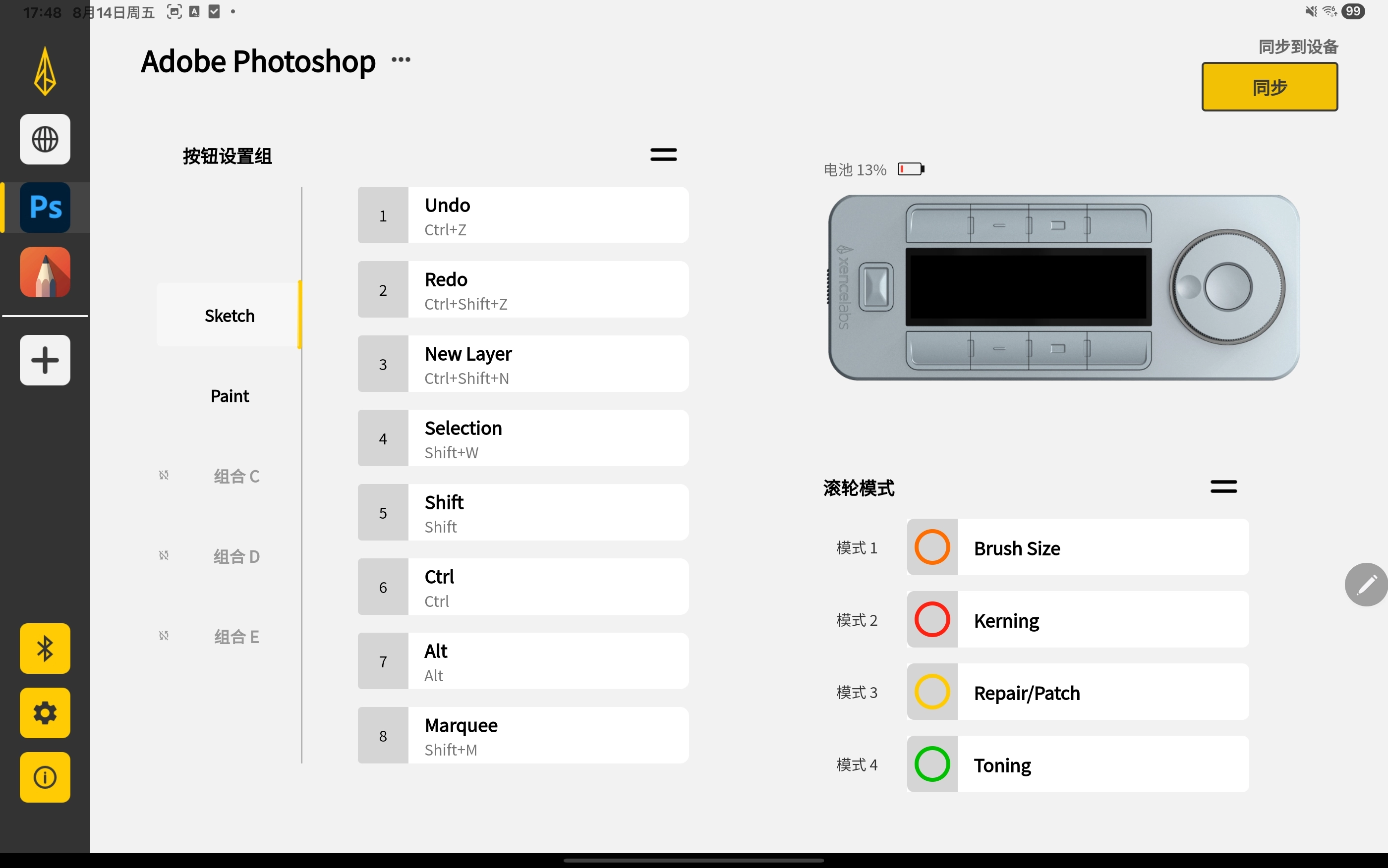Edit button 4 Selection assignment
The width and height of the screenshot is (1388, 868).
(523, 438)
